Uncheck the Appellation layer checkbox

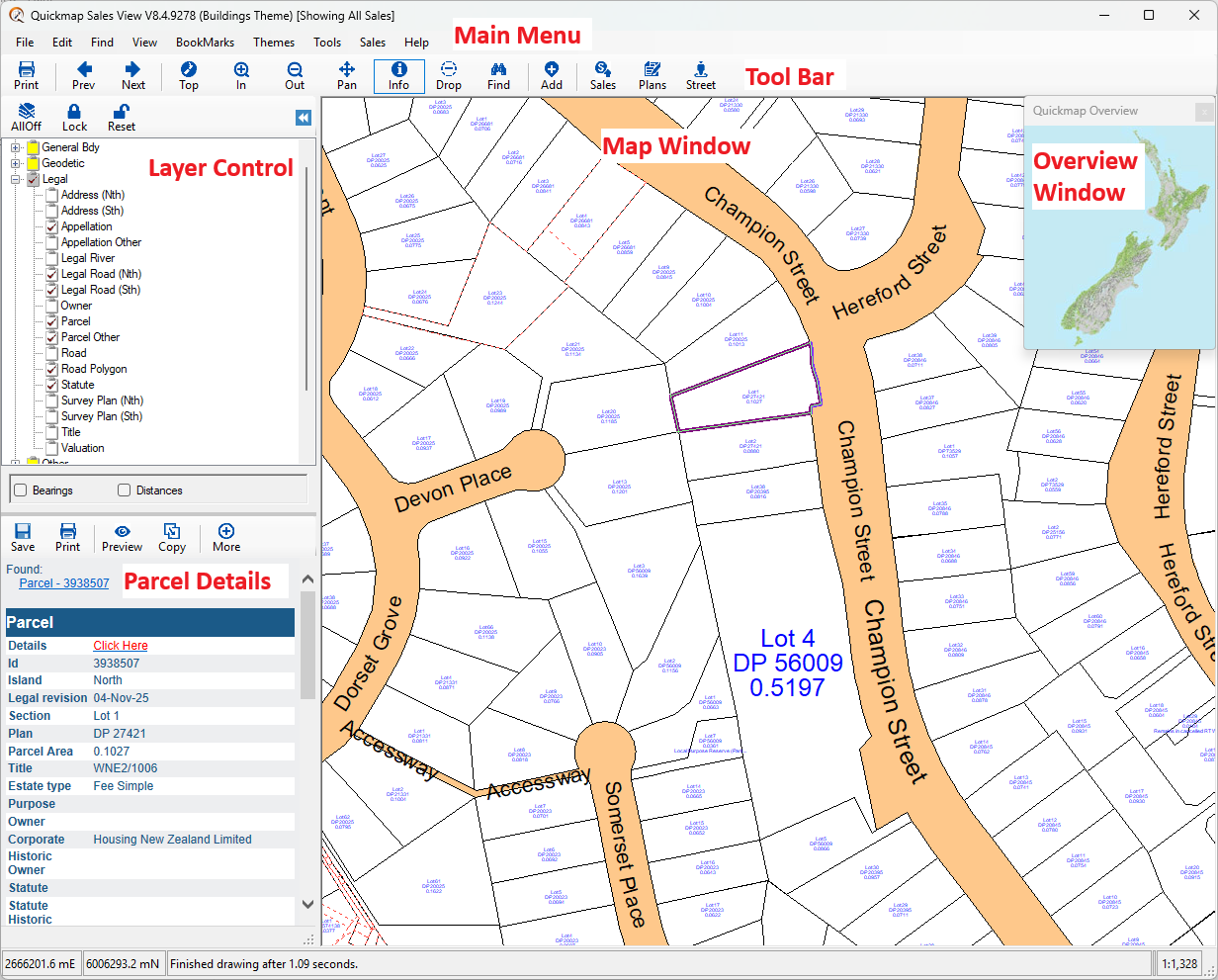[x=51, y=226]
